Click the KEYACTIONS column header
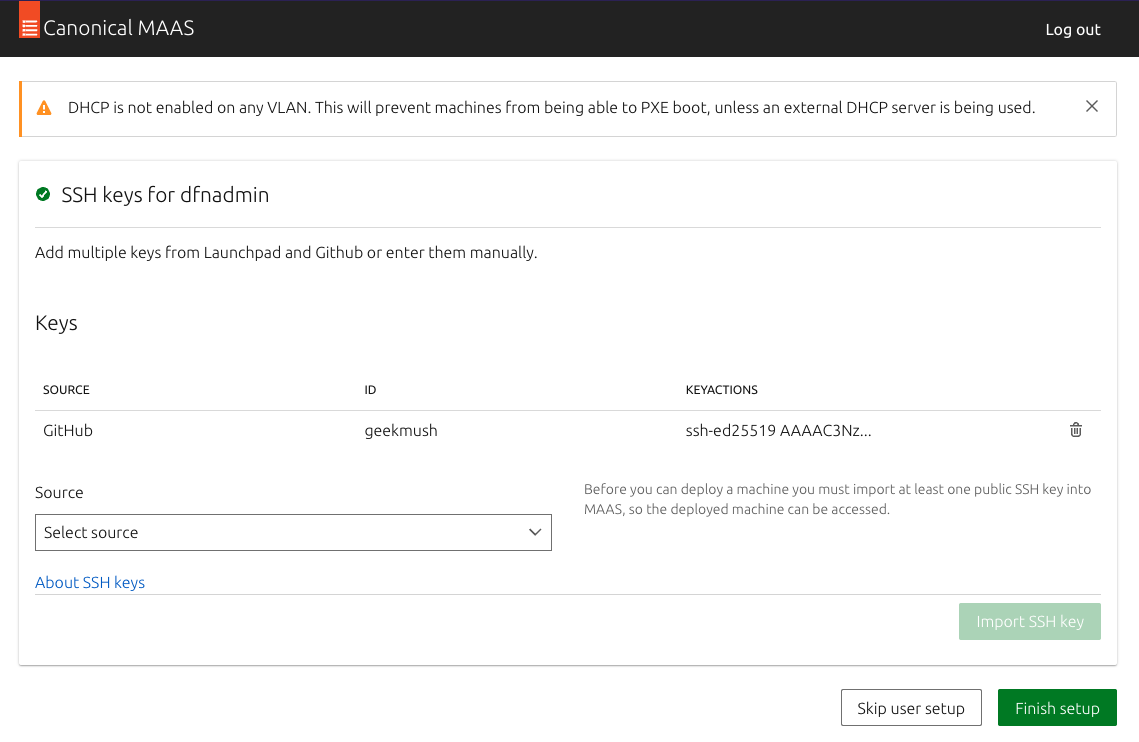The image size is (1139, 742). [721, 390]
